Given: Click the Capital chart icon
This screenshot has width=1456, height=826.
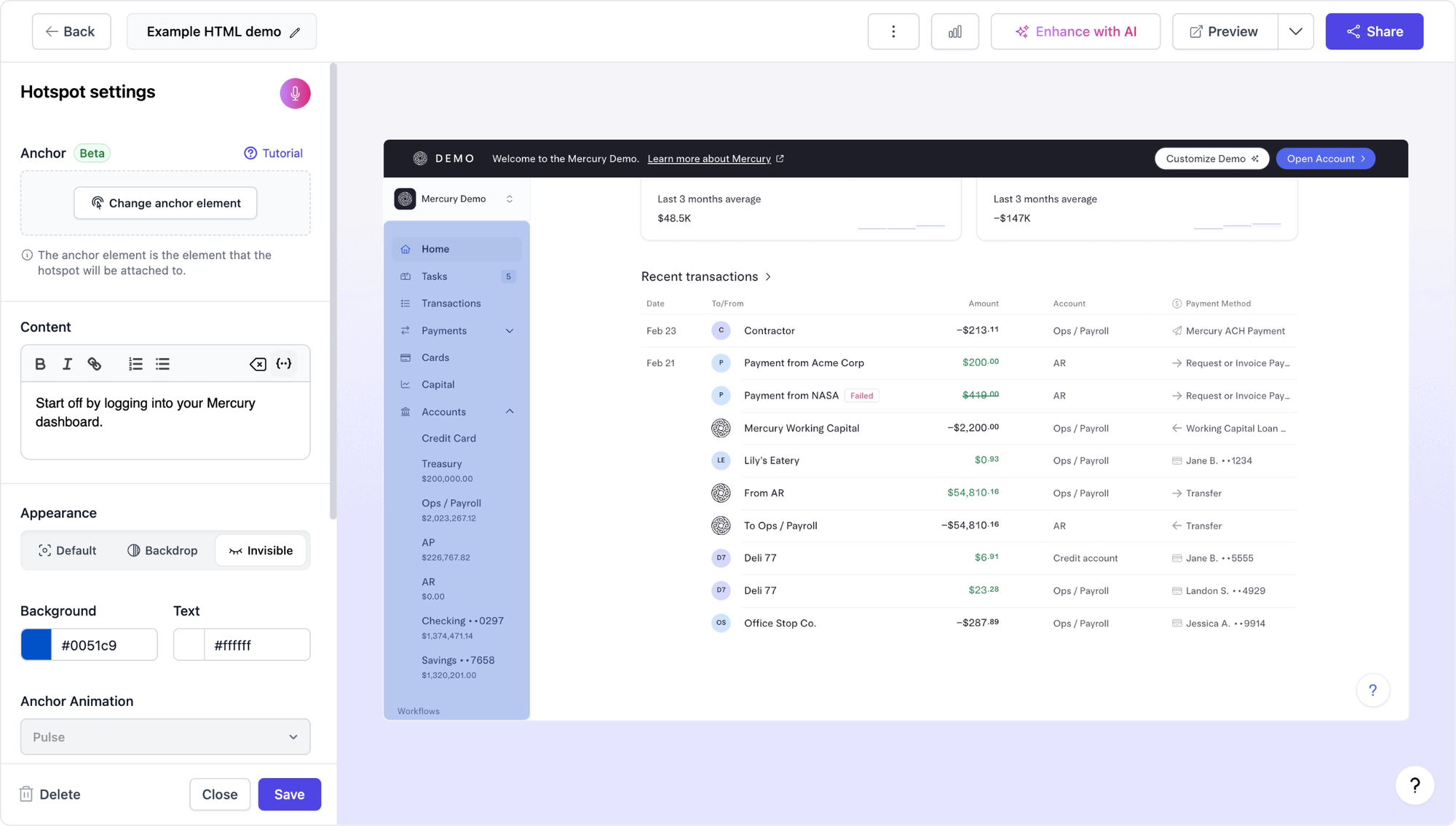Looking at the screenshot, I should tap(405, 384).
